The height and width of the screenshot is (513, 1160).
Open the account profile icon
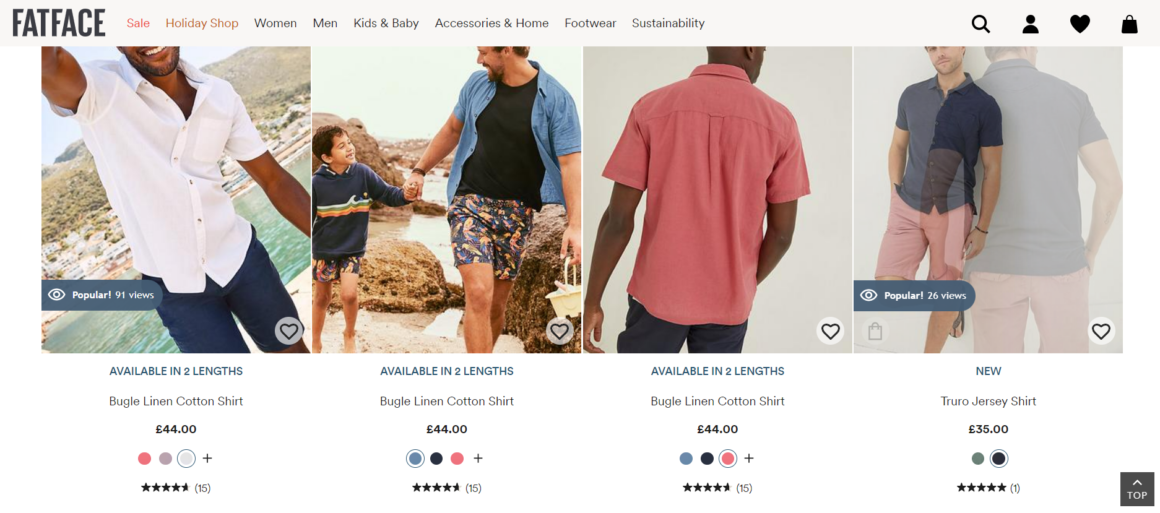(x=1030, y=23)
